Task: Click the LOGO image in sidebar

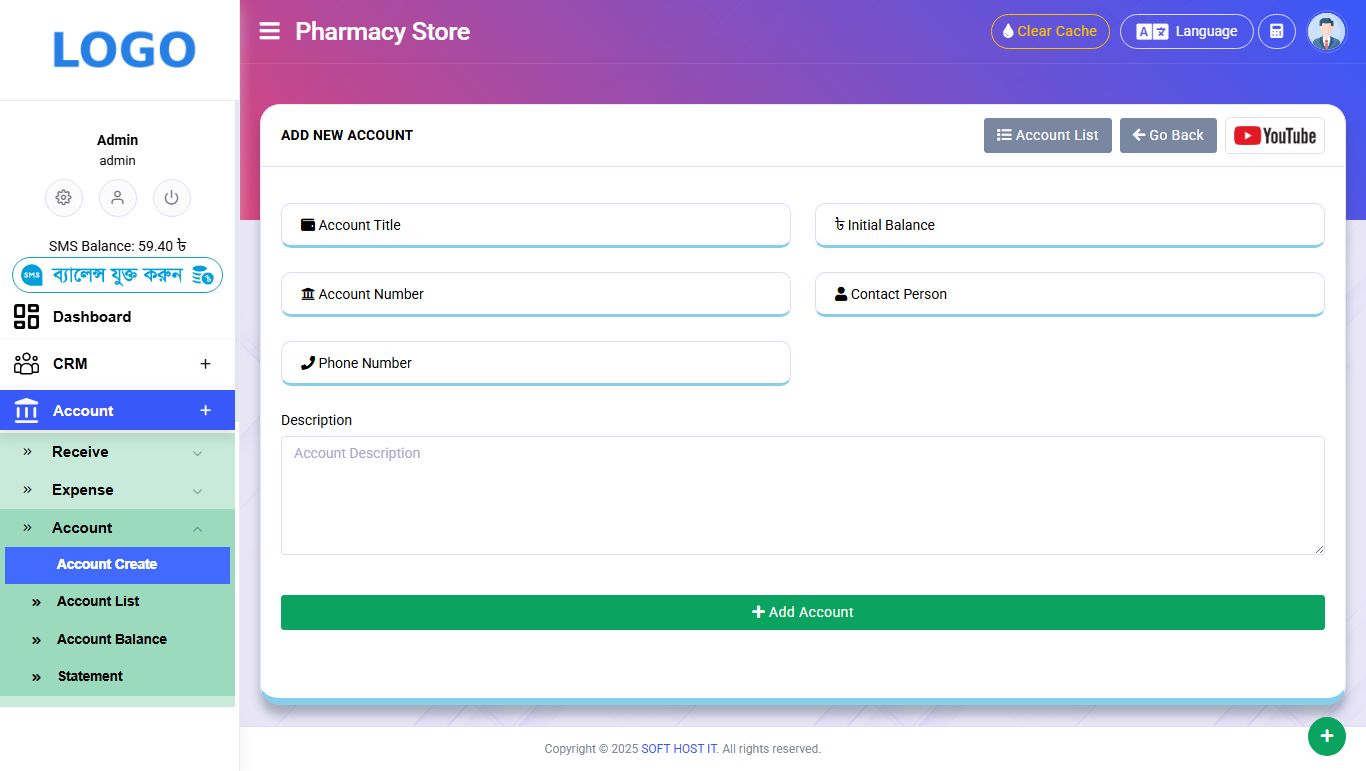Action: [124, 50]
